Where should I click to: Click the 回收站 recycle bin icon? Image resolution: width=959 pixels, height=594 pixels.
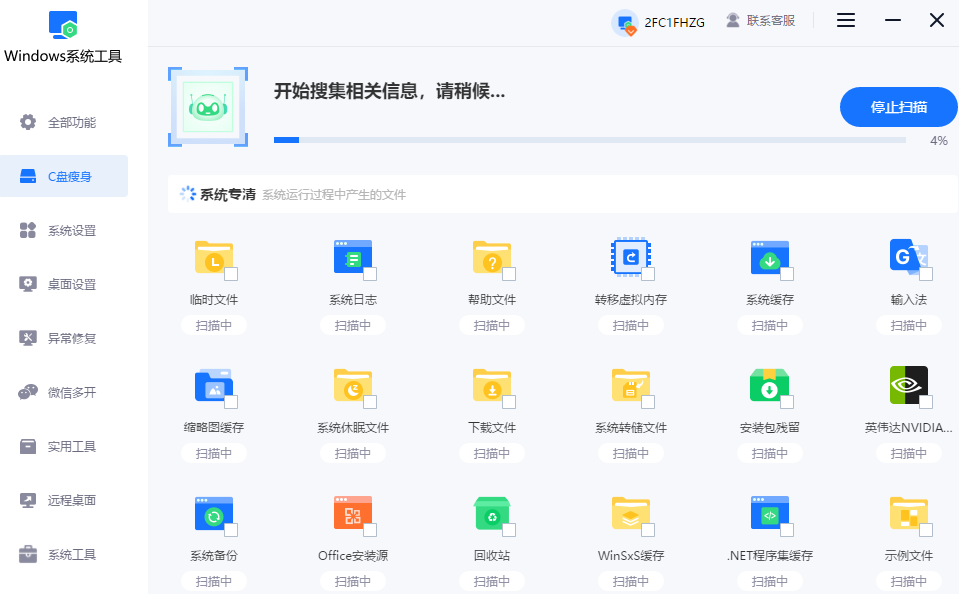(491, 513)
